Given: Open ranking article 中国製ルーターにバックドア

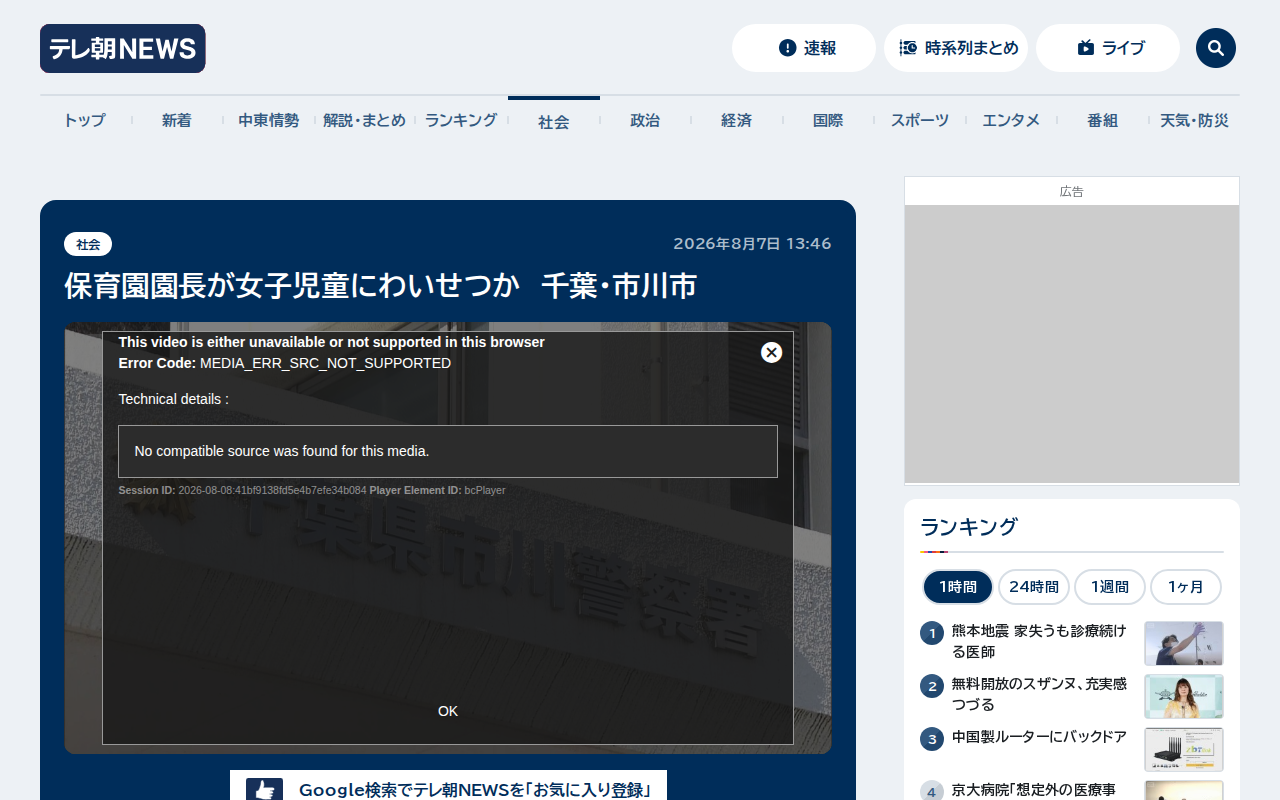Looking at the screenshot, I should 1040,737.
